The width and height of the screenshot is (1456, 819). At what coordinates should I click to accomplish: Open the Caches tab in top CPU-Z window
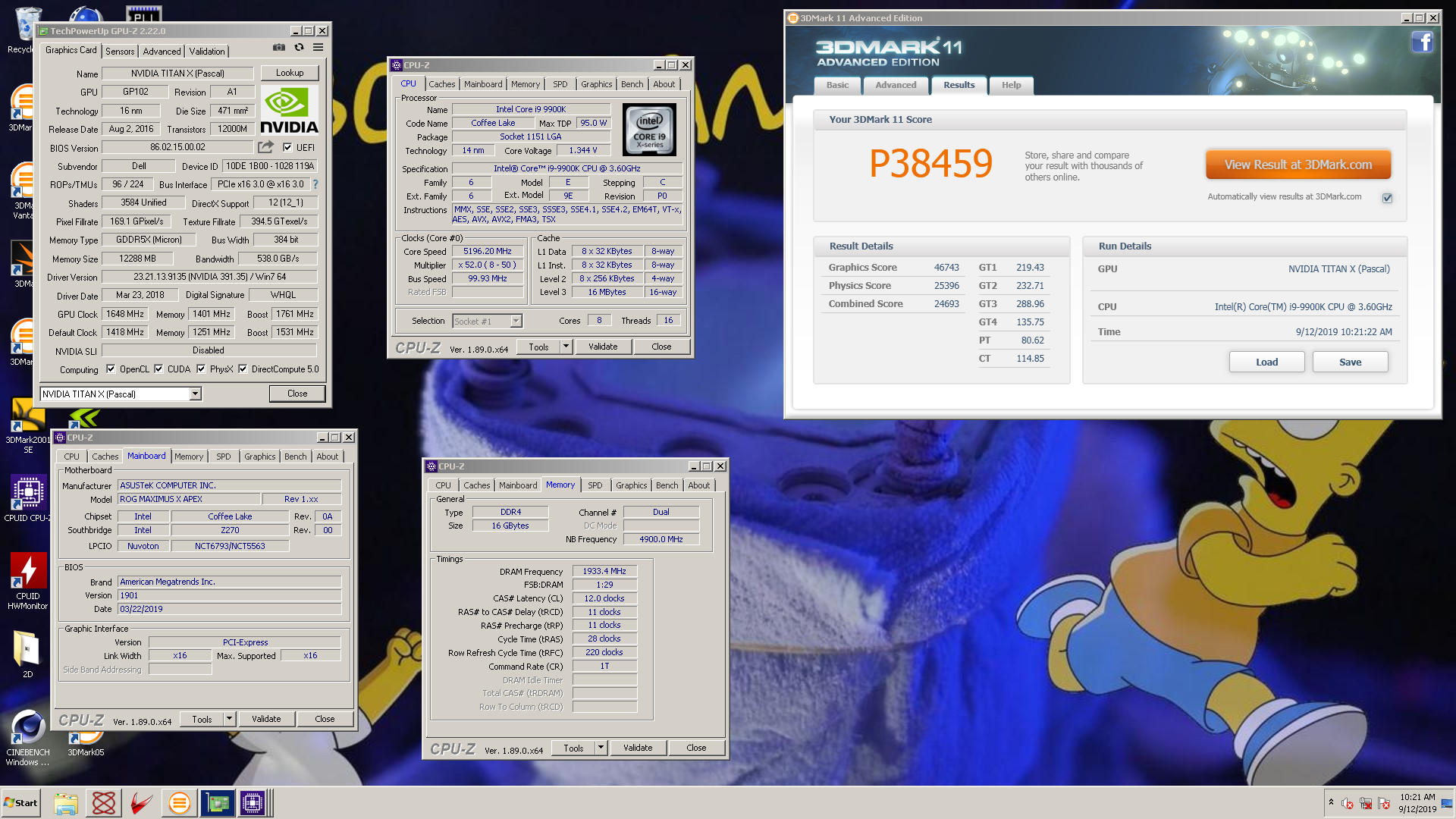441,84
